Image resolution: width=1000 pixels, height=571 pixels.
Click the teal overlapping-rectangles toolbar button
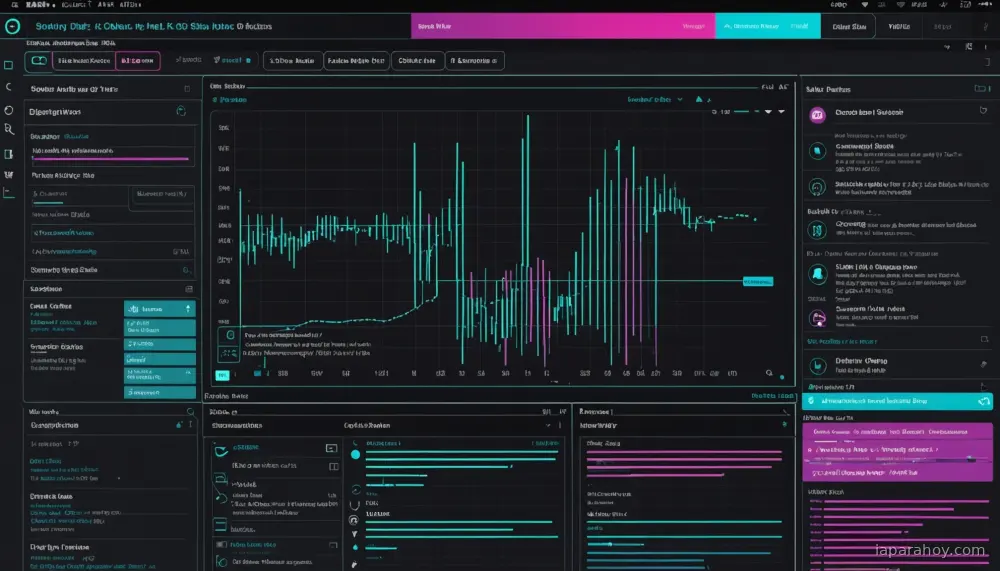click(x=38, y=61)
